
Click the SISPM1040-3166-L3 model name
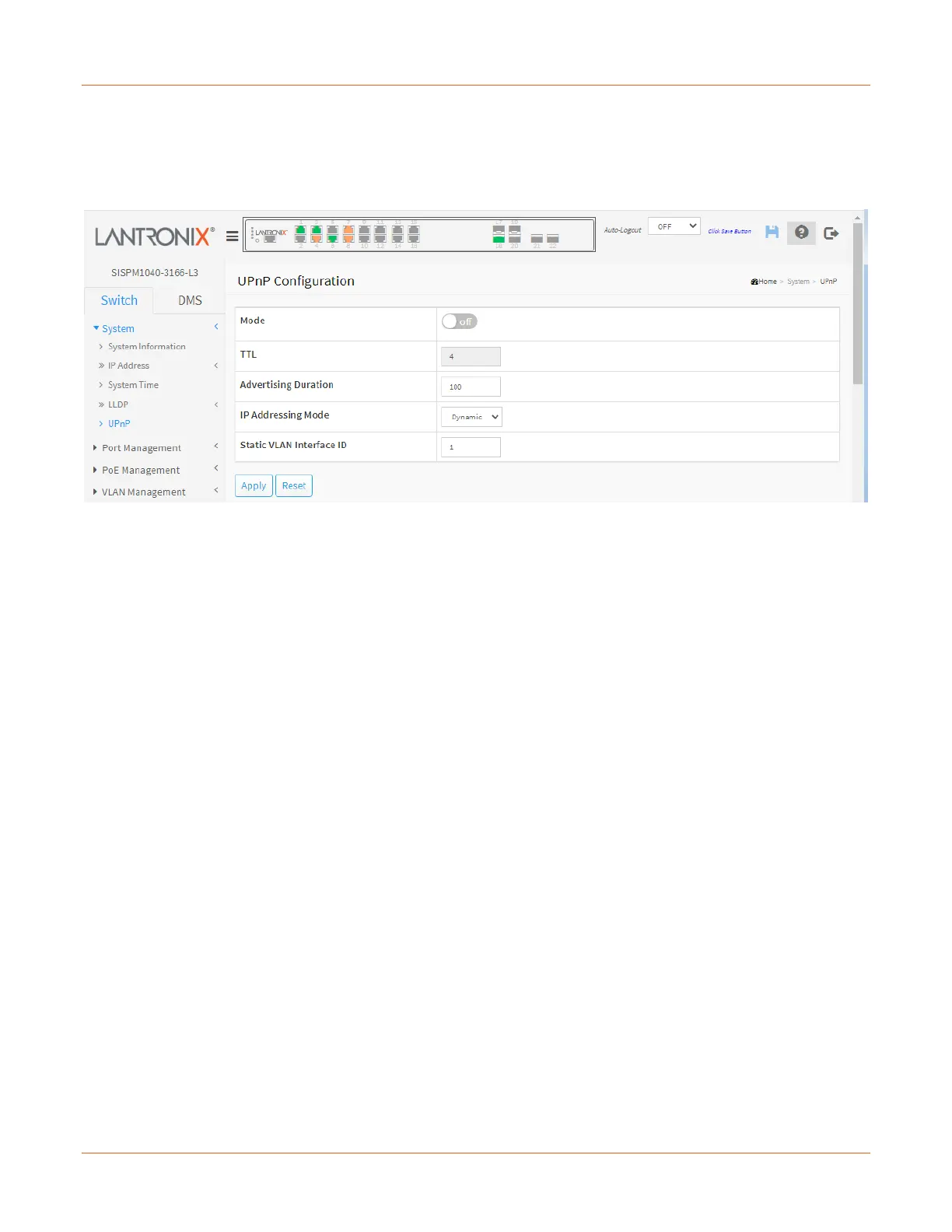coord(154,273)
